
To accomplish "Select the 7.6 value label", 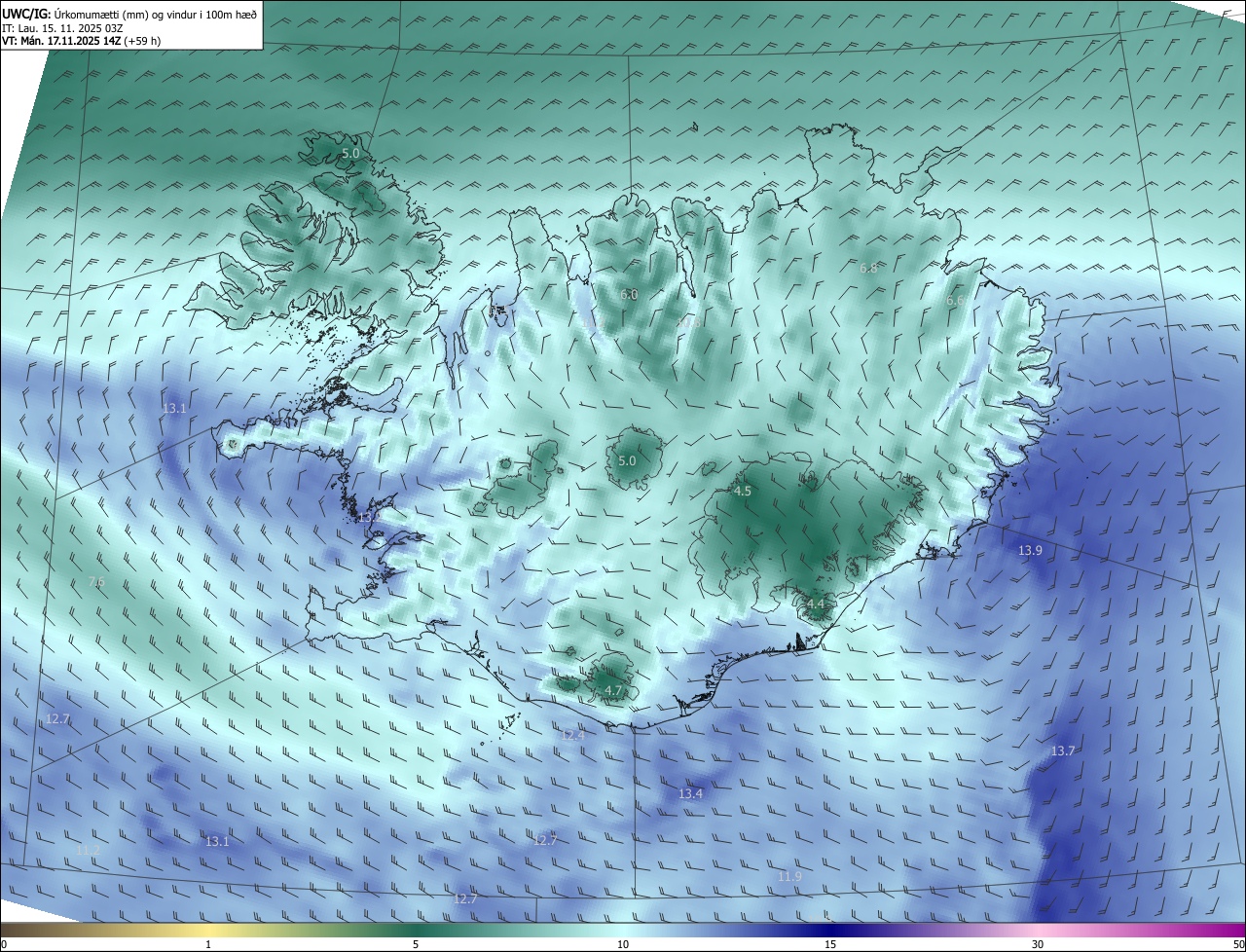I will [x=96, y=581].
